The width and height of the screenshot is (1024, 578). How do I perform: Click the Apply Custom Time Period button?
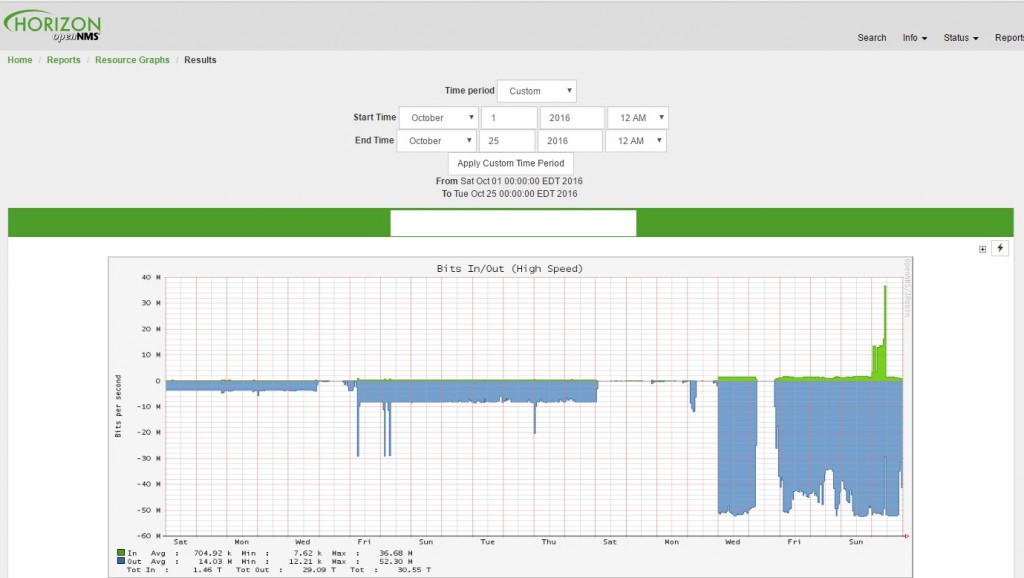[x=511, y=163]
